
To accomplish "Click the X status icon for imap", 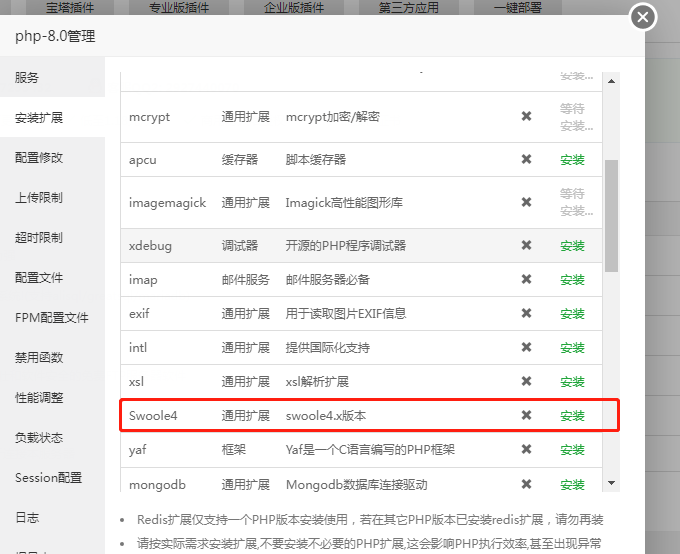I will [526, 279].
